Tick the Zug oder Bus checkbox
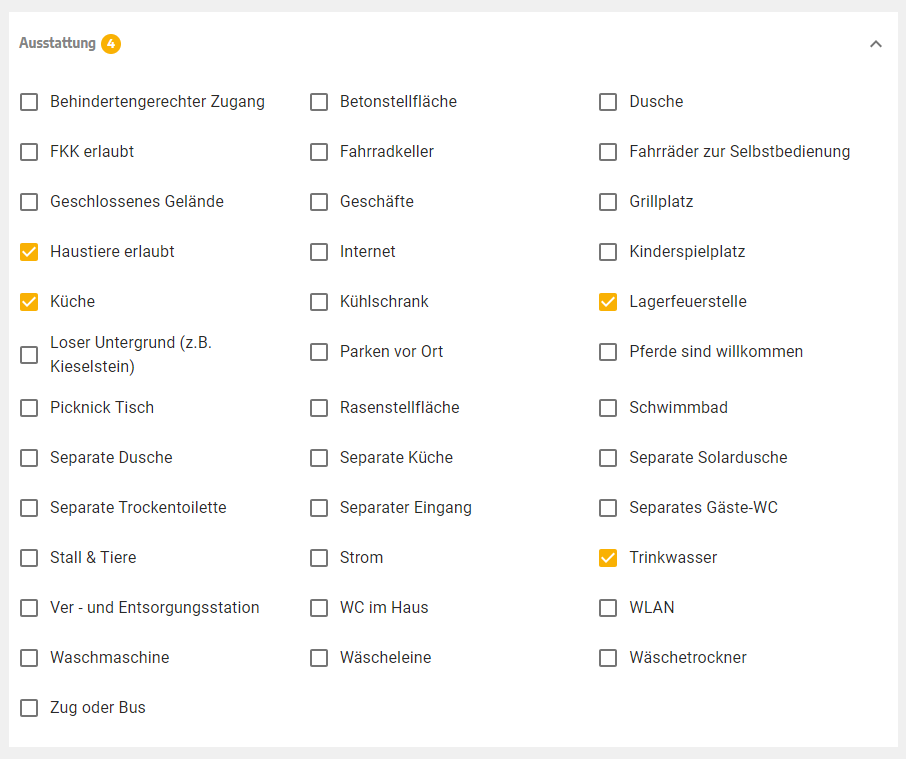Image resolution: width=906 pixels, height=759 pixels. click(29, 708)
